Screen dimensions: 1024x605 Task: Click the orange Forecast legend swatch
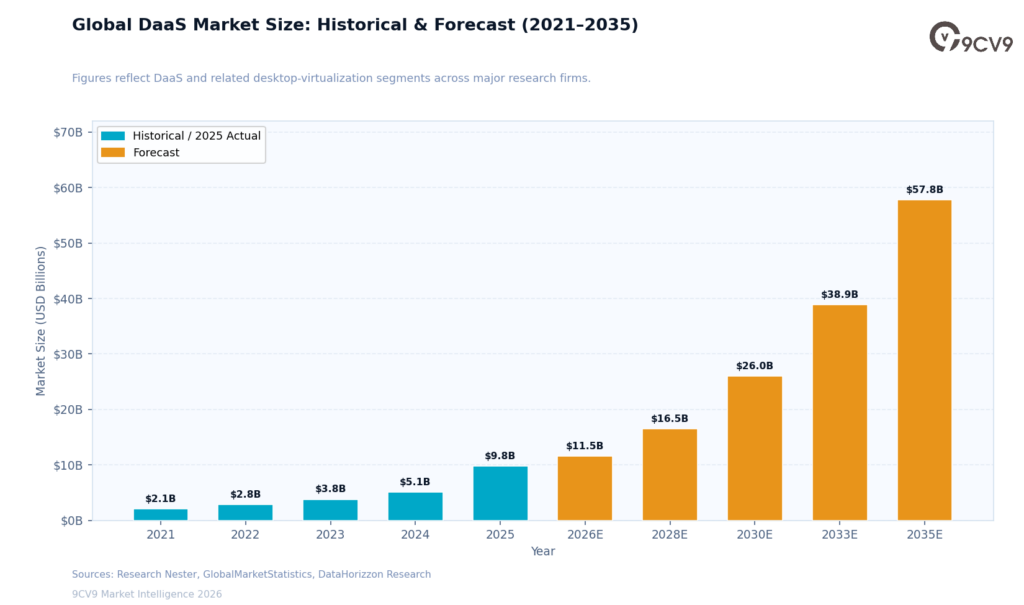[x=113, y=152]
